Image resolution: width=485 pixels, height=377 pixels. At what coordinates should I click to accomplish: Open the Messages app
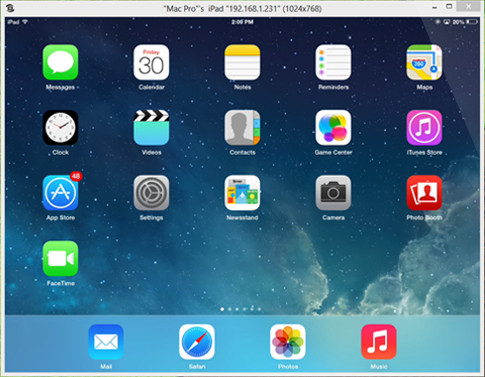coord(60,62)
